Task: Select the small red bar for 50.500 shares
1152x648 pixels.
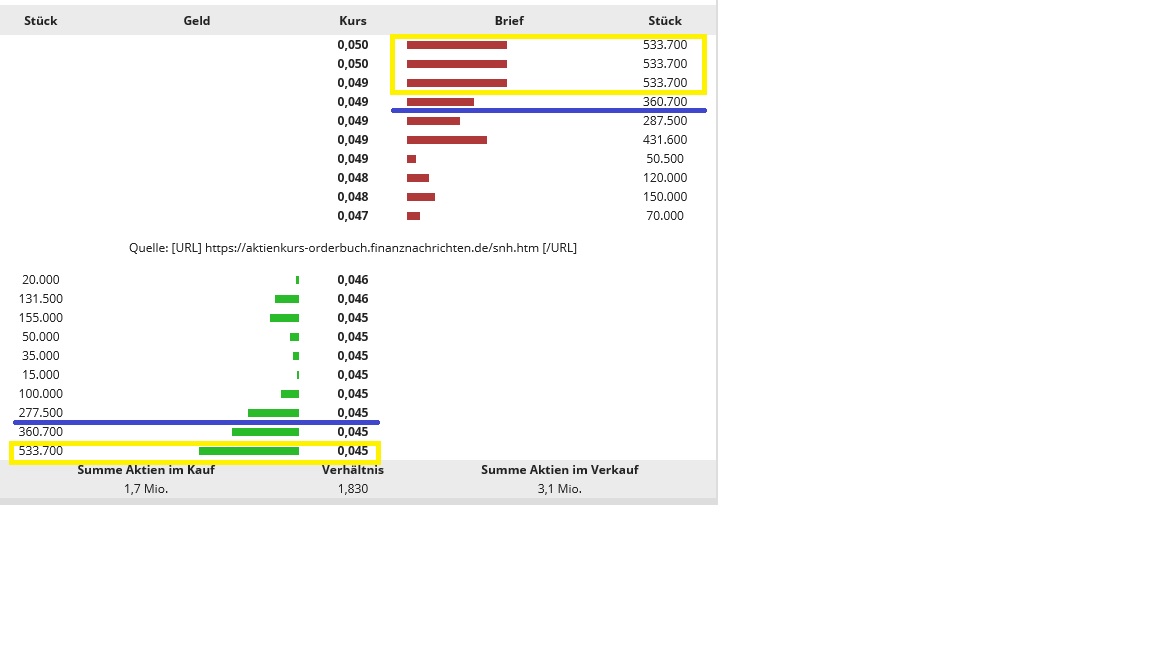Action: pos(410,159)
